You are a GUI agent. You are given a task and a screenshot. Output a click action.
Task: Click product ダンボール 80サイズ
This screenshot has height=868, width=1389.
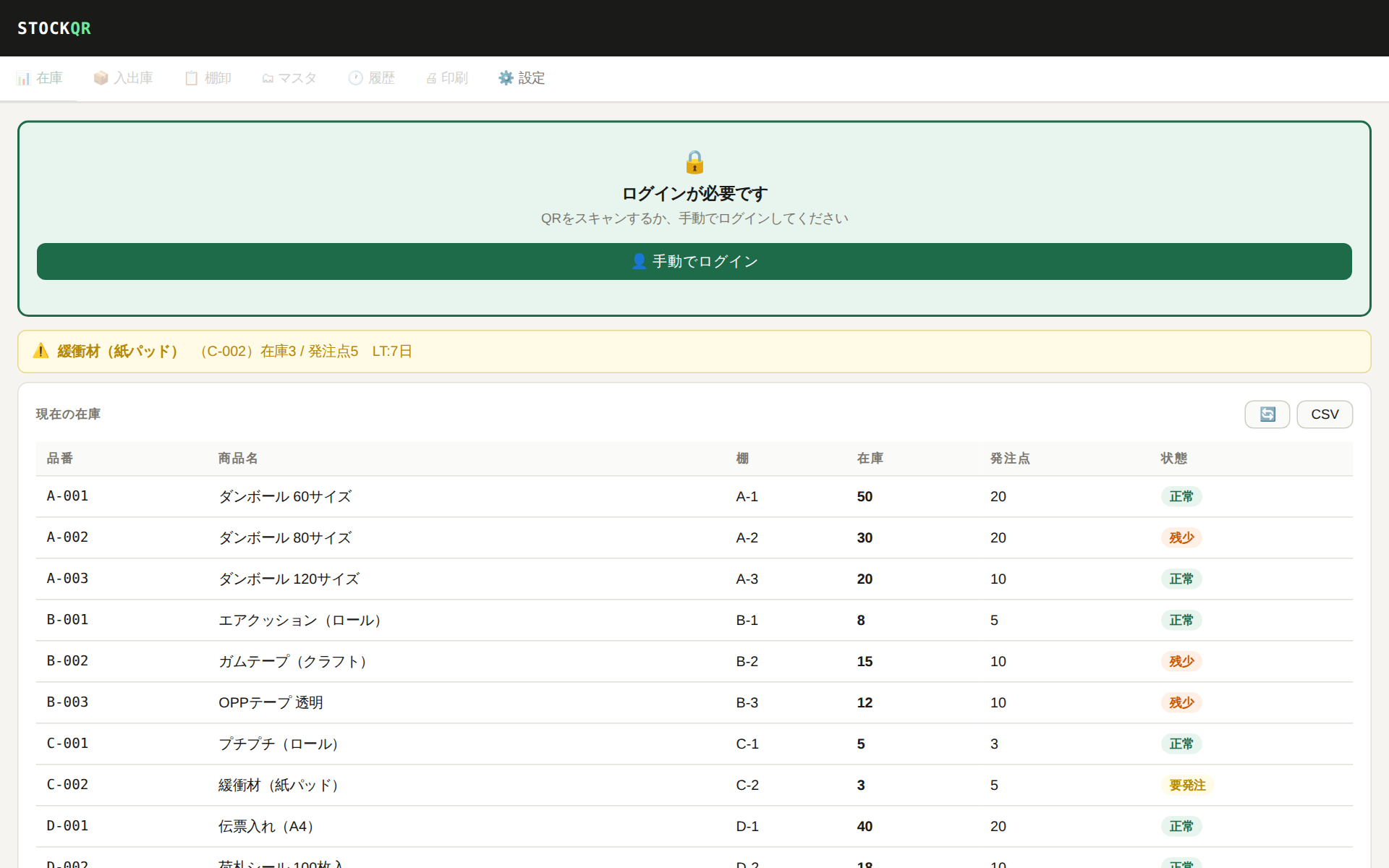285,537
